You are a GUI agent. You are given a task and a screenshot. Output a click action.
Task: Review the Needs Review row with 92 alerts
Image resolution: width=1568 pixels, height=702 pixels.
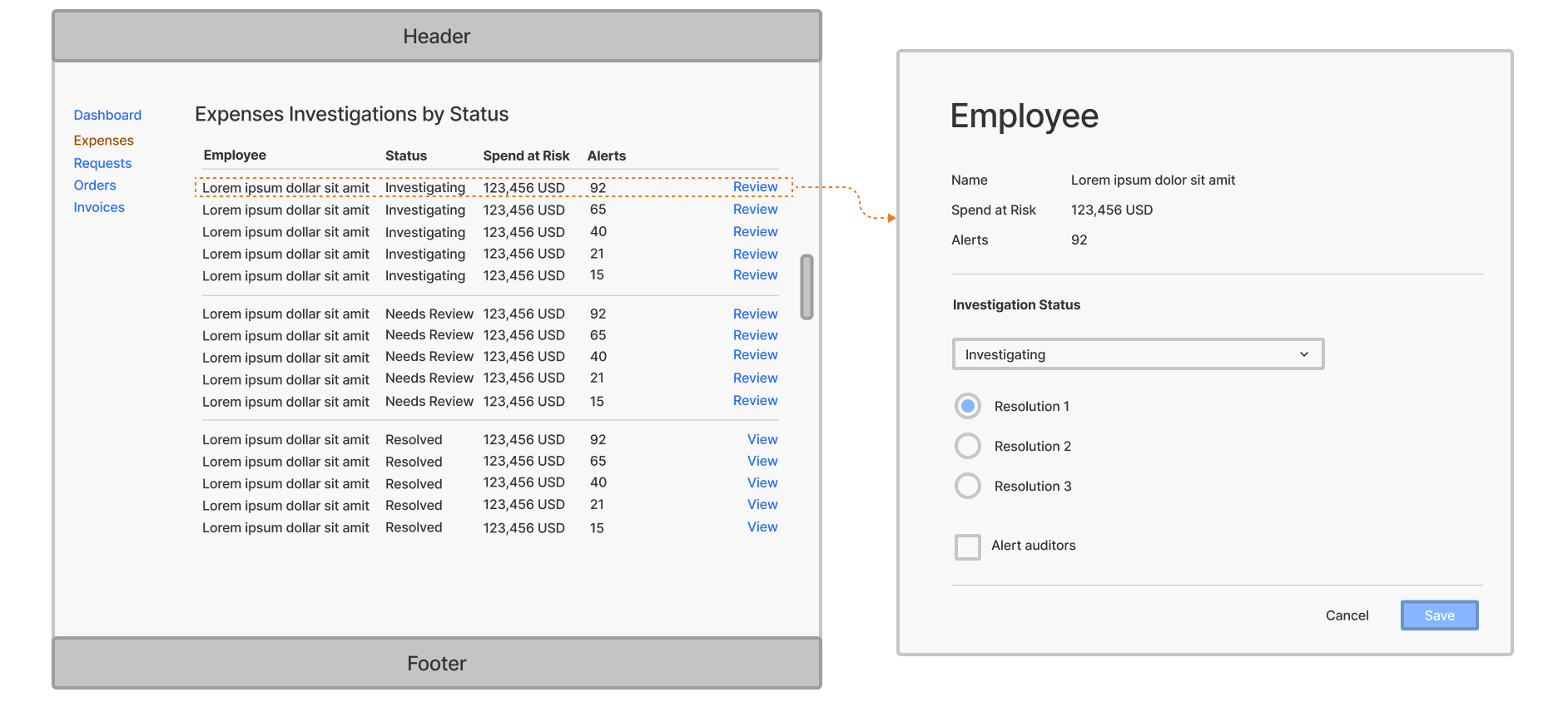(755, 314)
